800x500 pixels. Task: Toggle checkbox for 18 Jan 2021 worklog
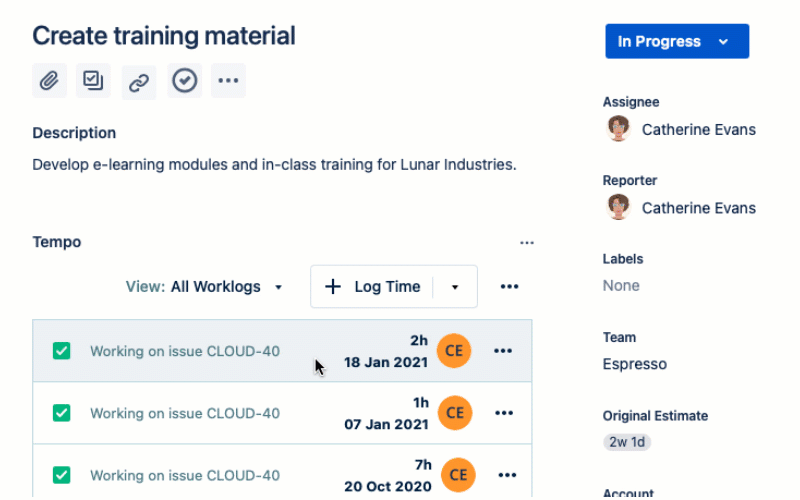point(62,351)
